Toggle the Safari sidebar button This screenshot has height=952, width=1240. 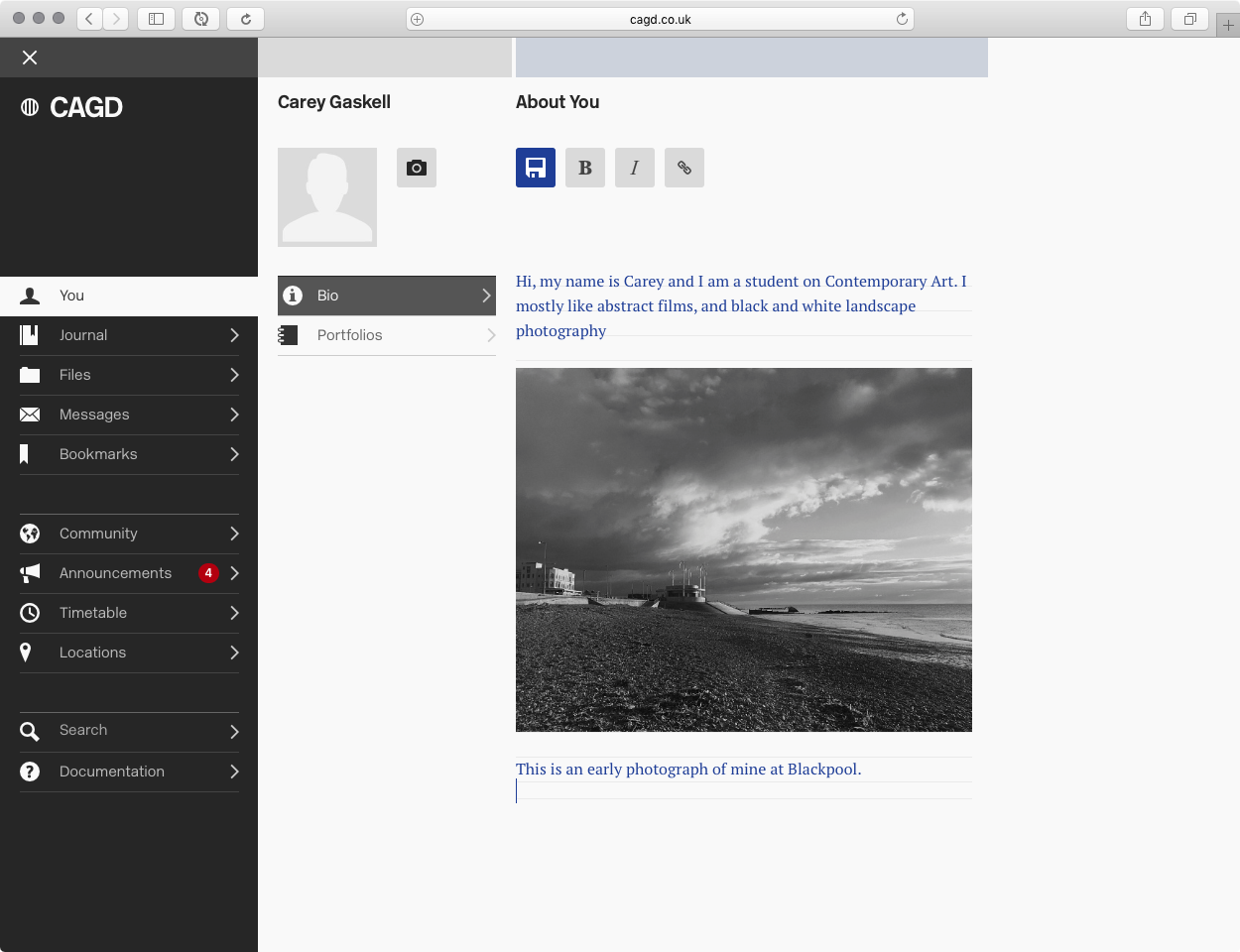[x=156, y=19]
